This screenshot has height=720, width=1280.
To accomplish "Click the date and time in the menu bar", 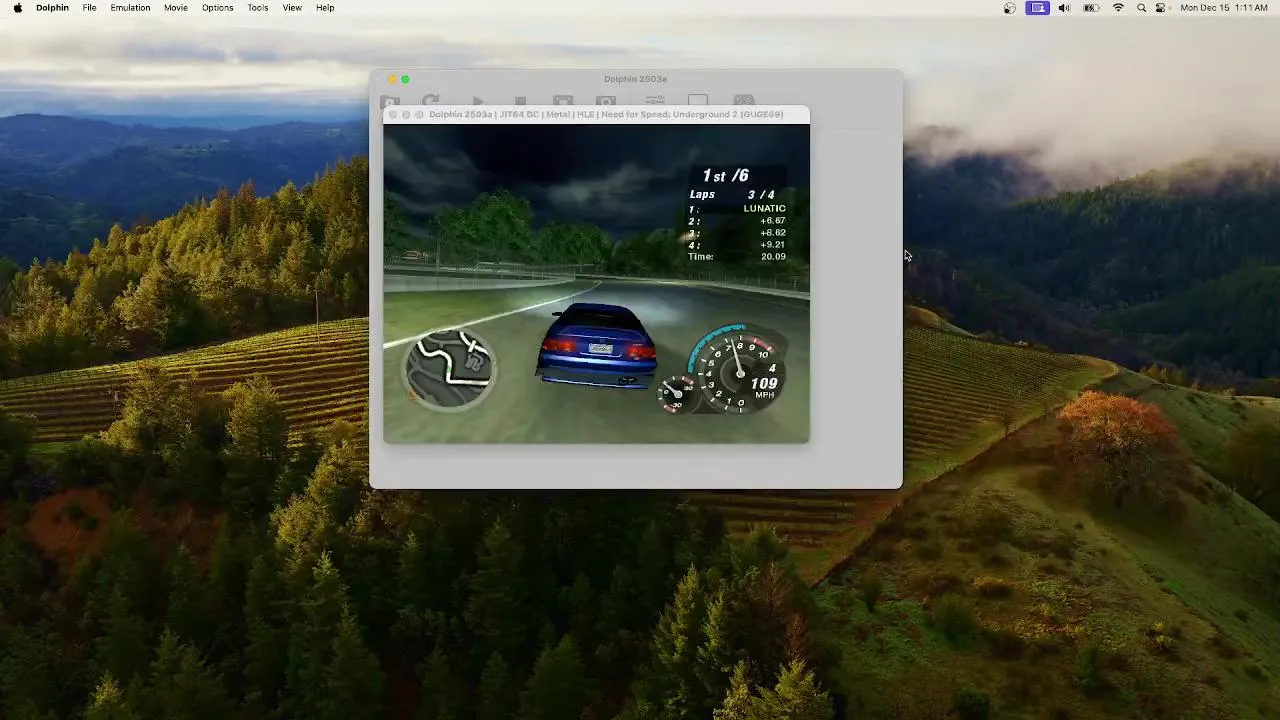I will [x=1225, y=8].
